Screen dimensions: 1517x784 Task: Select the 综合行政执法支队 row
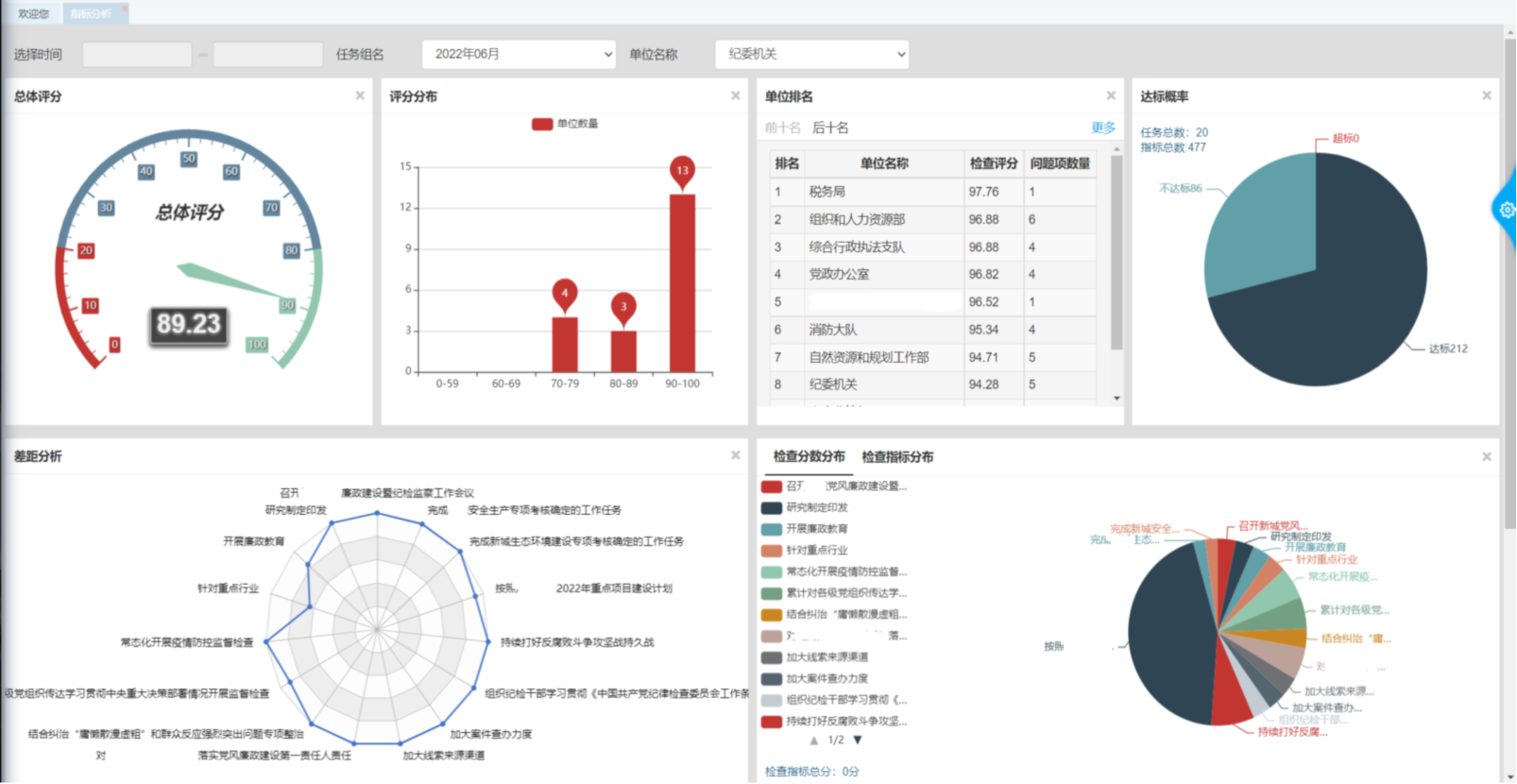pyautogui.click(x=933, y=247)
